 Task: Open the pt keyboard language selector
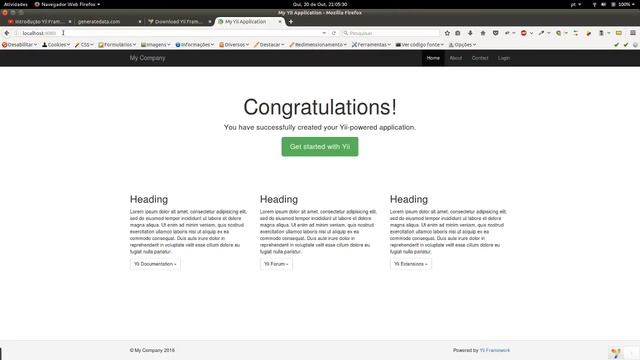576,4
